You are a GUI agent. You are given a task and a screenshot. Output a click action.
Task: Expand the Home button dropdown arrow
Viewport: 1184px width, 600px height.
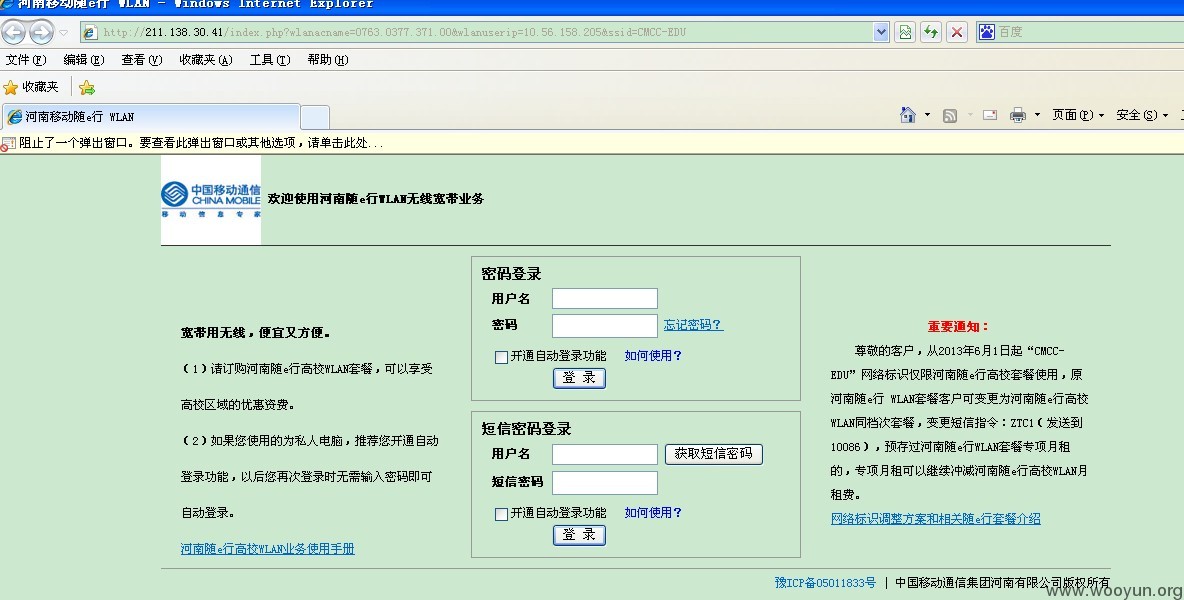point(927,115)
